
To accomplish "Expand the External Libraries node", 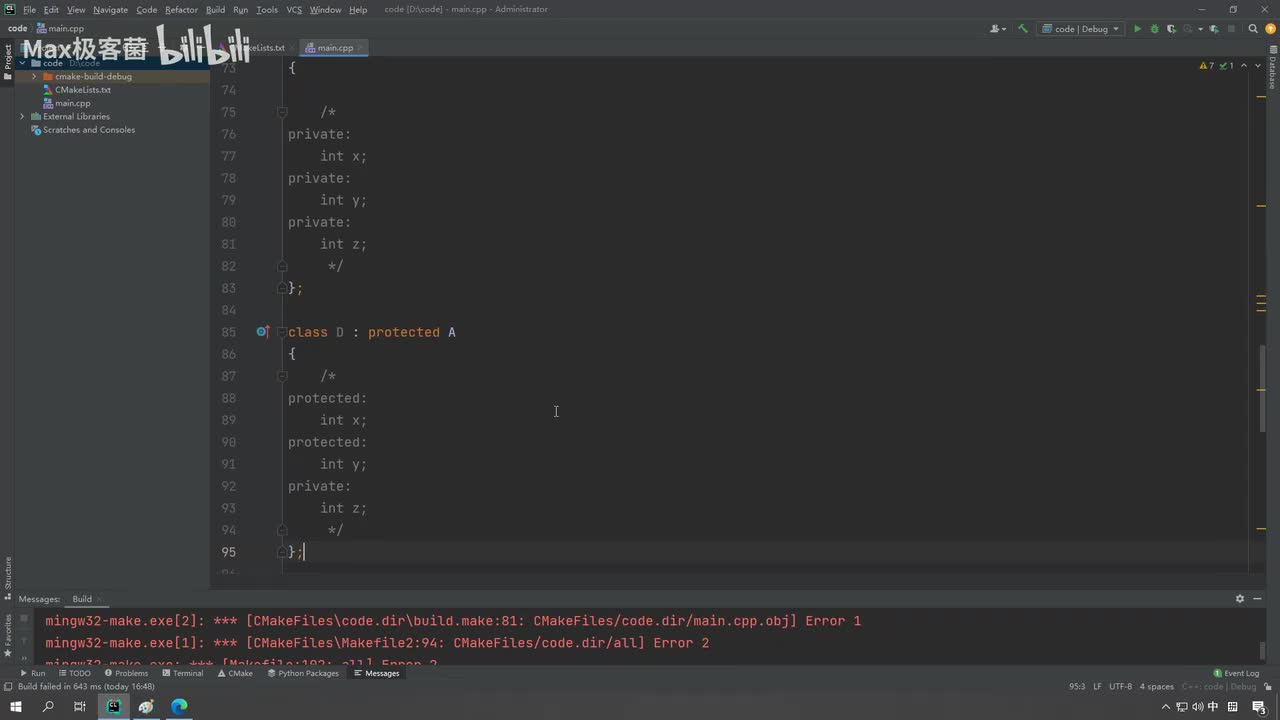I will tap(22, 117).
